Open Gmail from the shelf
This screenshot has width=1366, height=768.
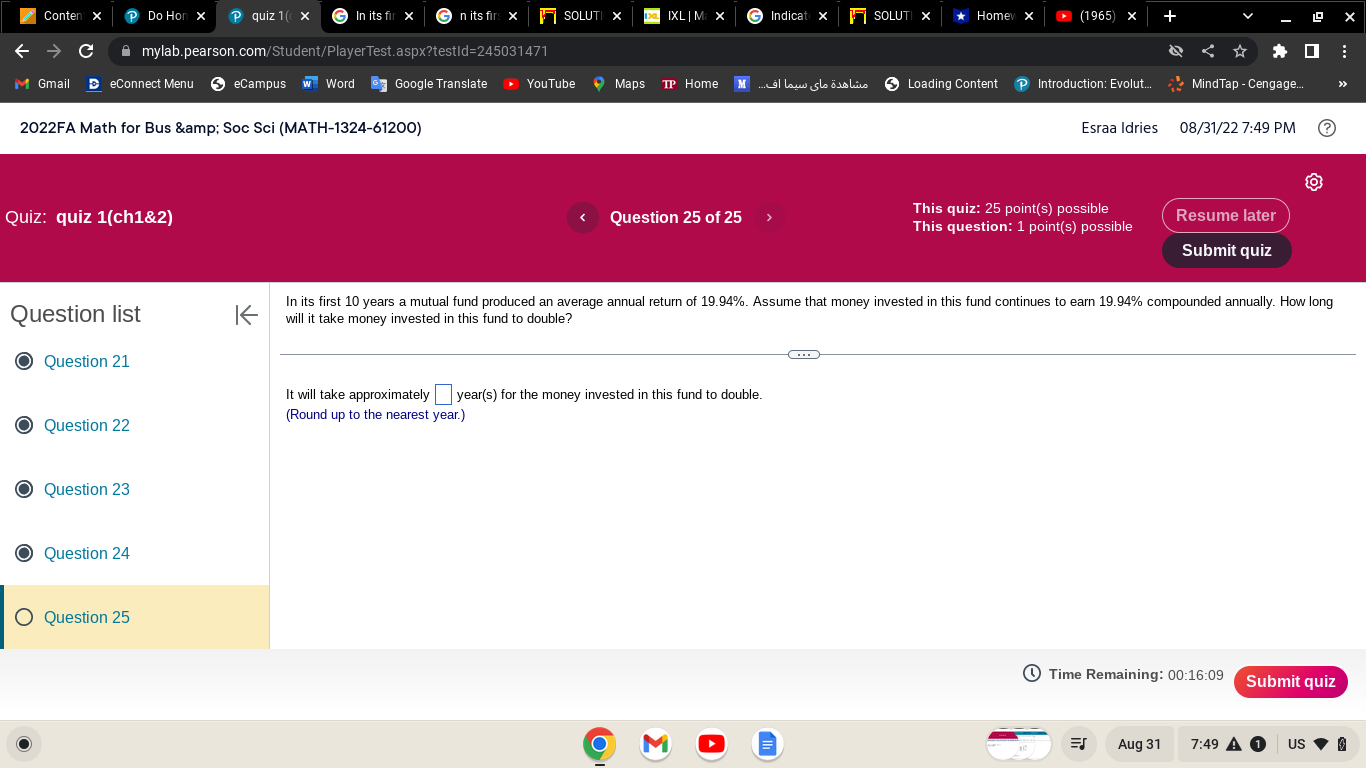coord(656,744)
